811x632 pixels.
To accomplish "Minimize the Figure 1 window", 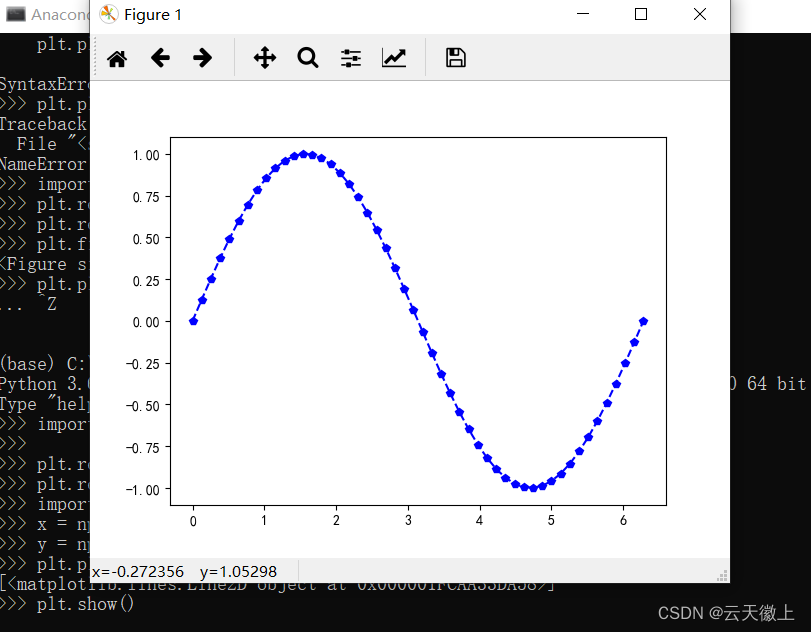I will pyautogui.click(x=583, y=14).
